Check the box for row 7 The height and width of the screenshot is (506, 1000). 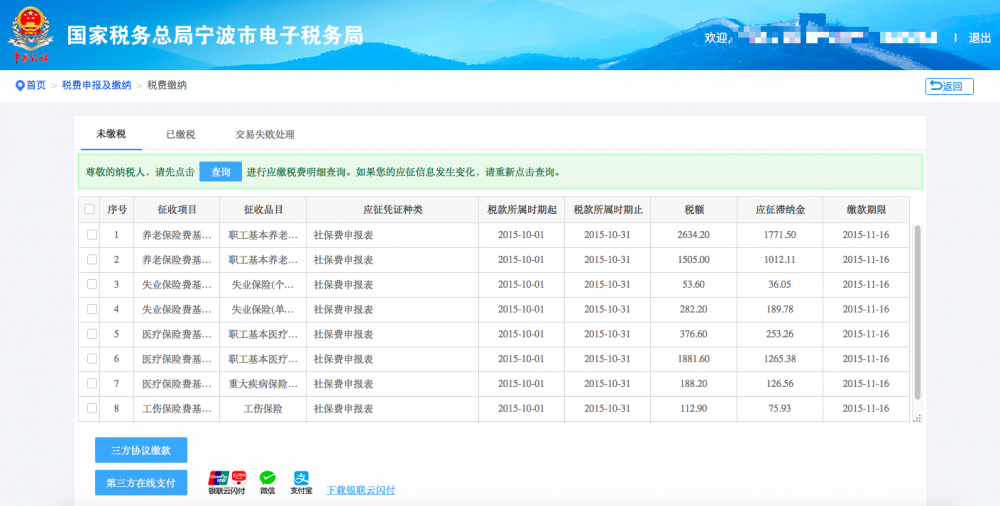[x=92, y=383]
